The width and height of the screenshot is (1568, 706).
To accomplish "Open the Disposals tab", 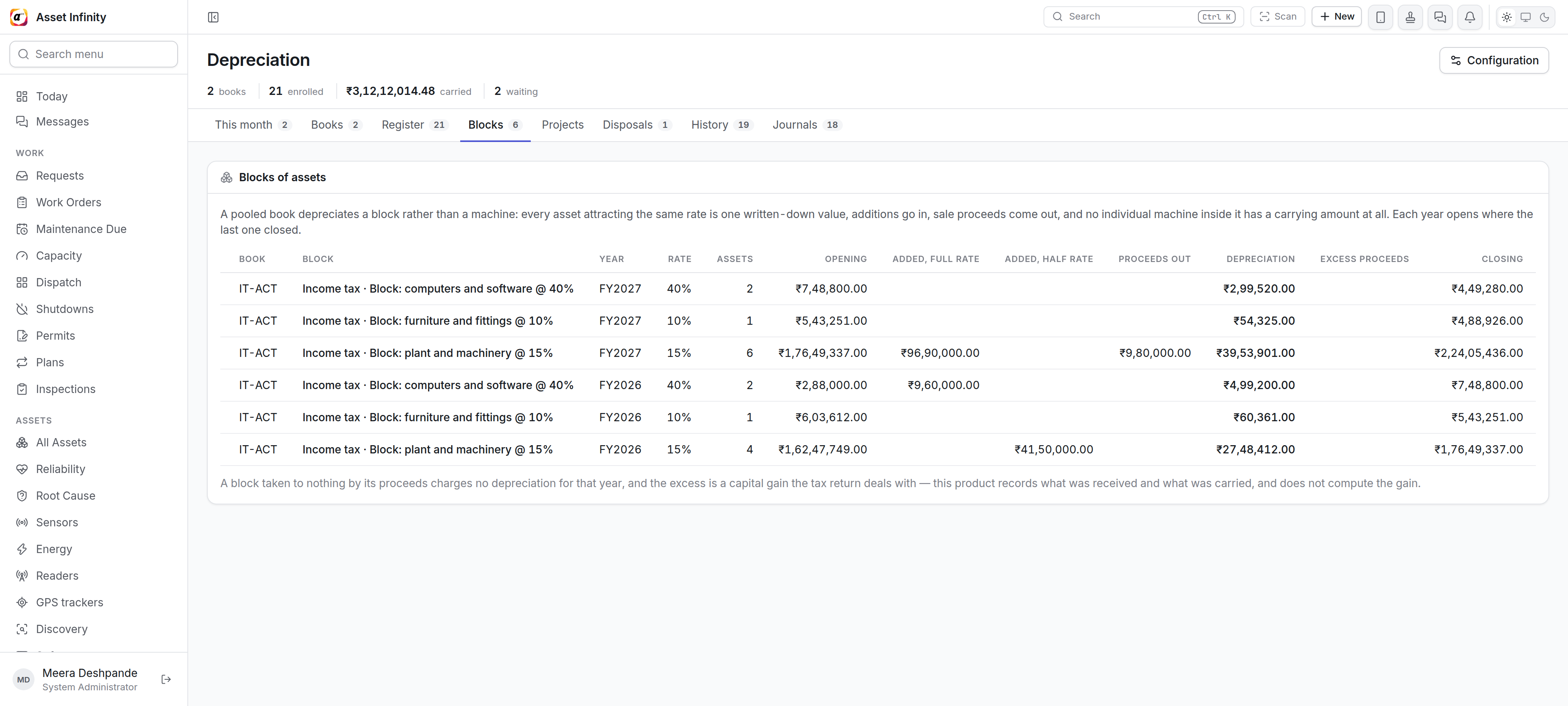I will pyautogui.click(x=637, y=125).
